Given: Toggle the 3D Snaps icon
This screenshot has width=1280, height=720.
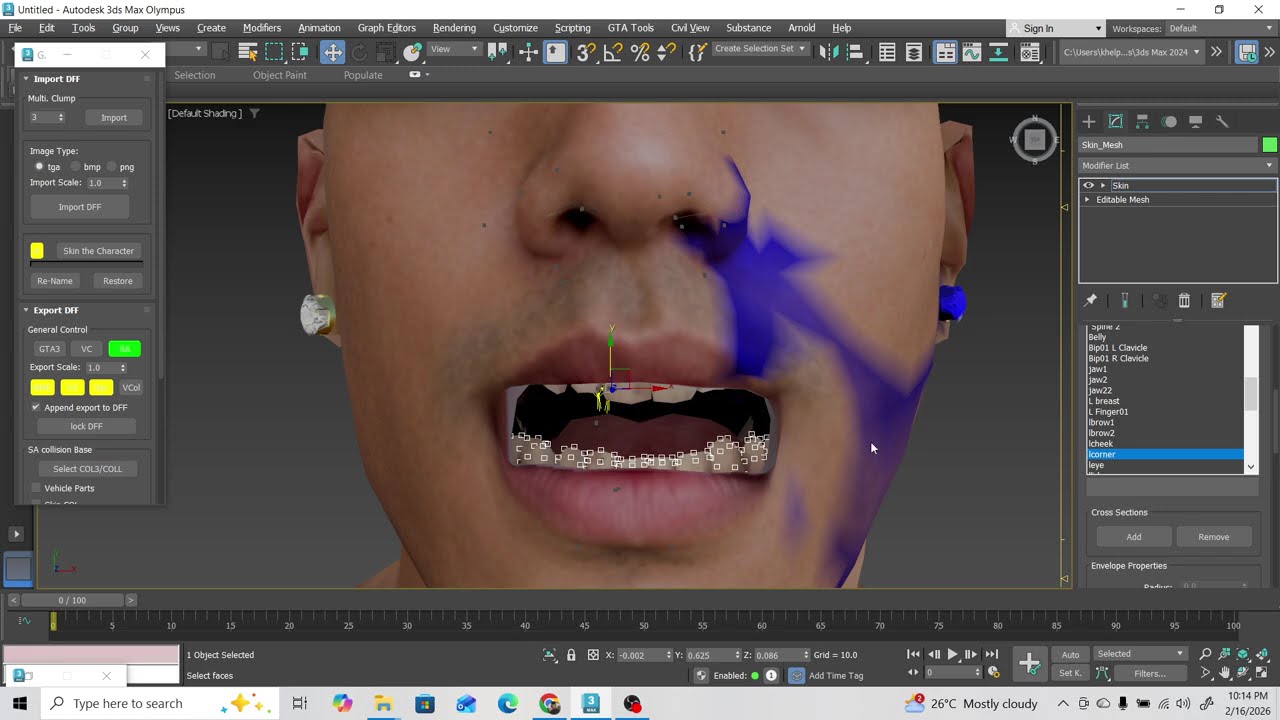Looking at the screenshot, I should coord(586,52).
